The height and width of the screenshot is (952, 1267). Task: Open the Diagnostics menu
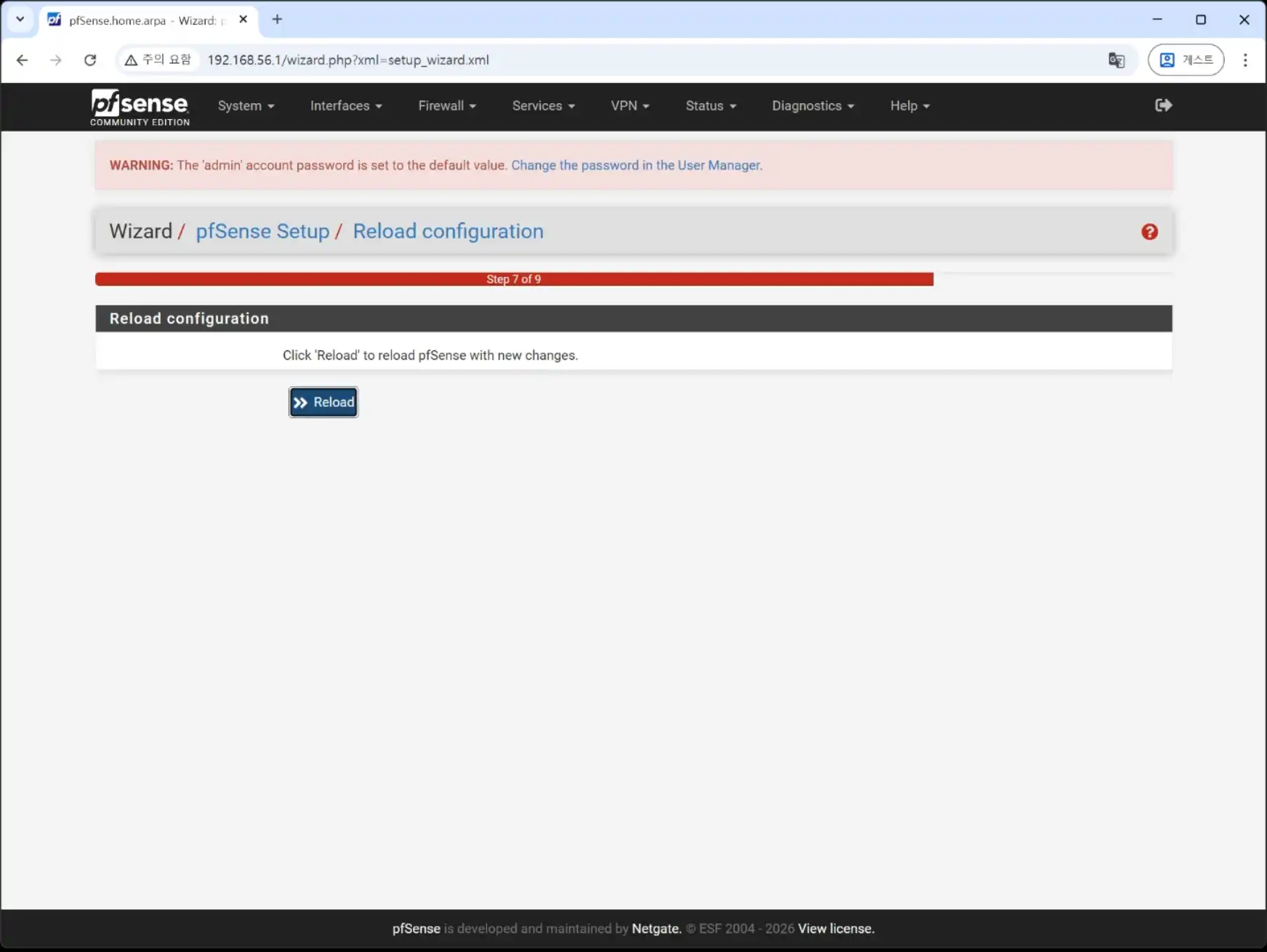point(813,106)
